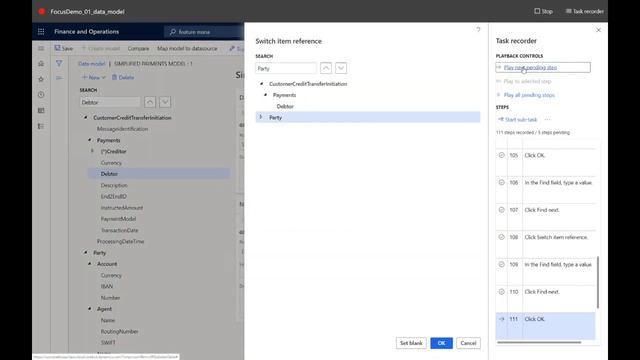The width and height of the screenshot is (640, 360).
Task: Open the Home icon in sidebar
Action: click(41, 64)
